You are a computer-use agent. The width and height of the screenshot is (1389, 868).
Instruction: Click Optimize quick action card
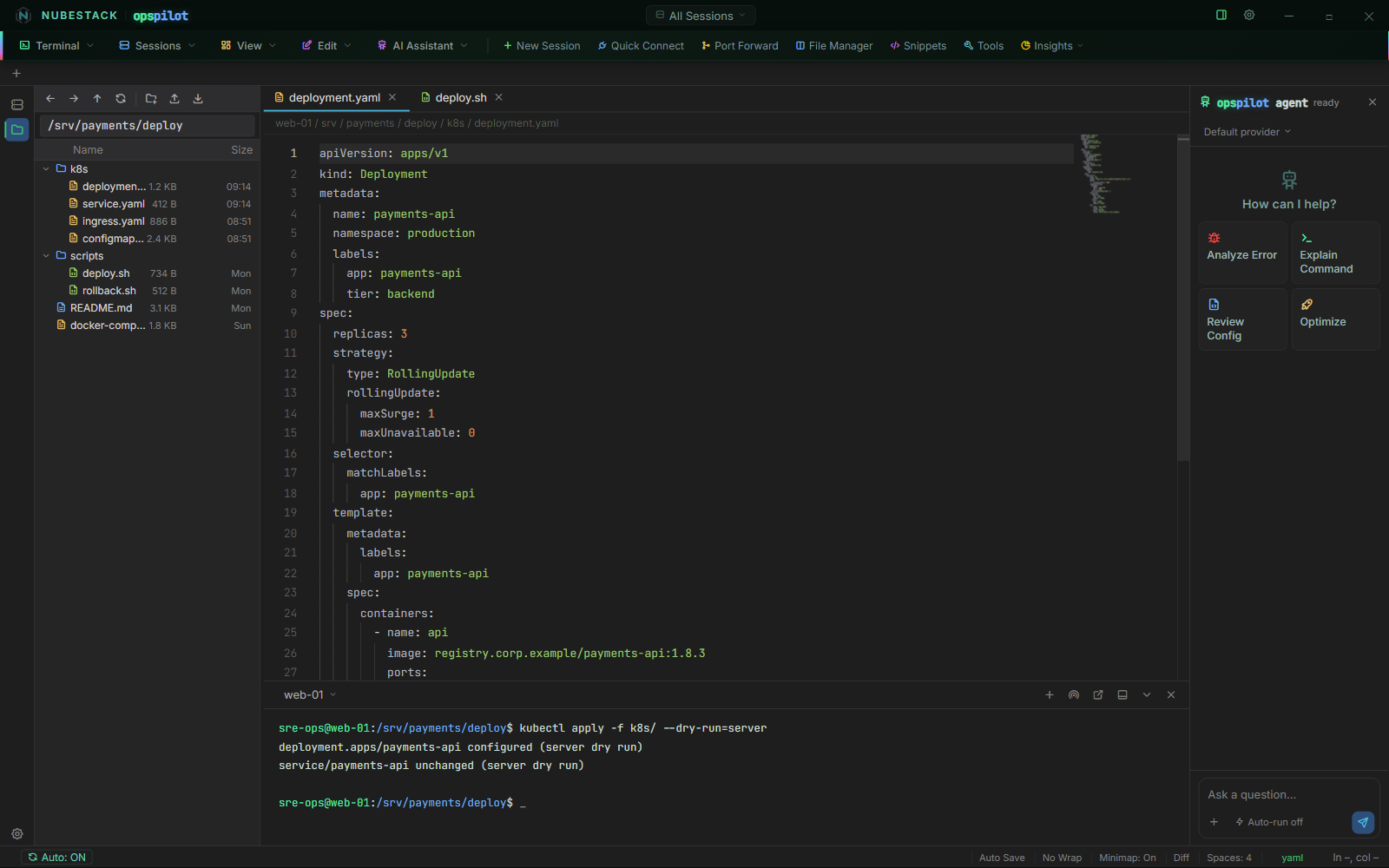point(1335,319)
